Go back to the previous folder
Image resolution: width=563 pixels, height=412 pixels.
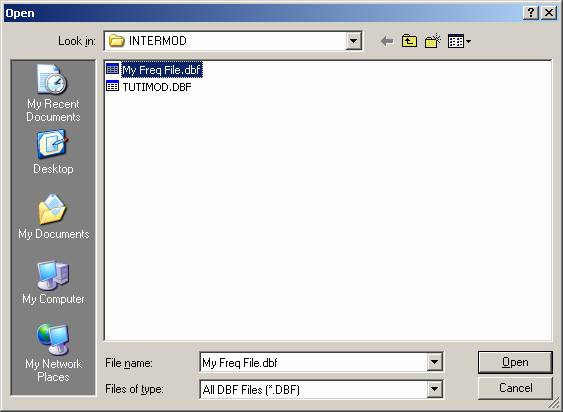387,41
